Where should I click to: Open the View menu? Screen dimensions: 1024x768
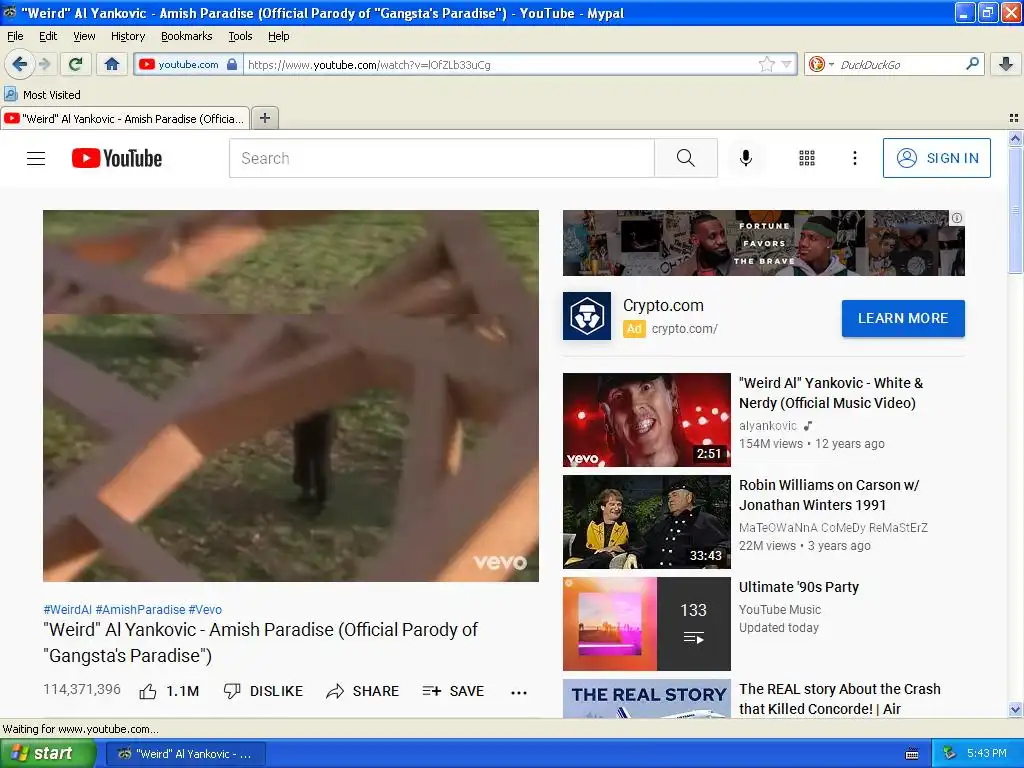pyautogui.click(x=84, y=37)
